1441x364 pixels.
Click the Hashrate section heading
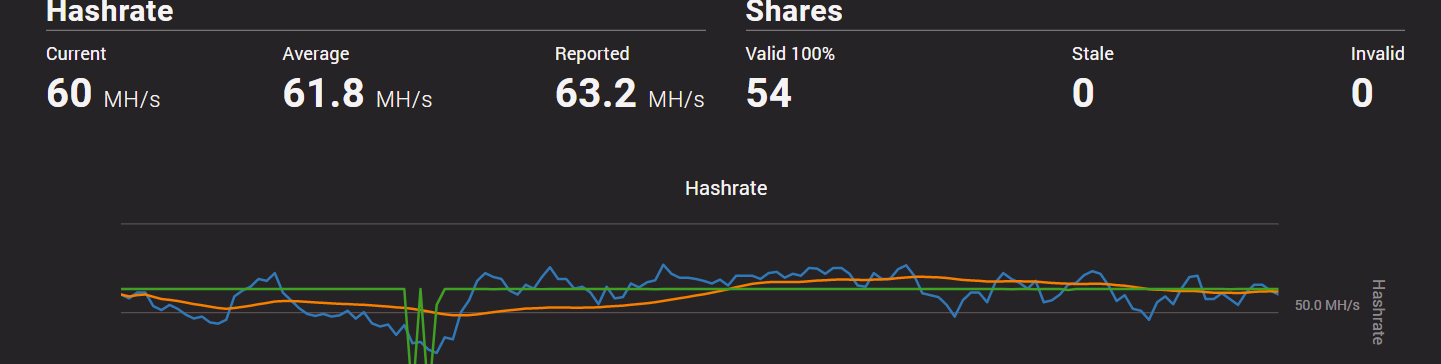tap(110, 11)
